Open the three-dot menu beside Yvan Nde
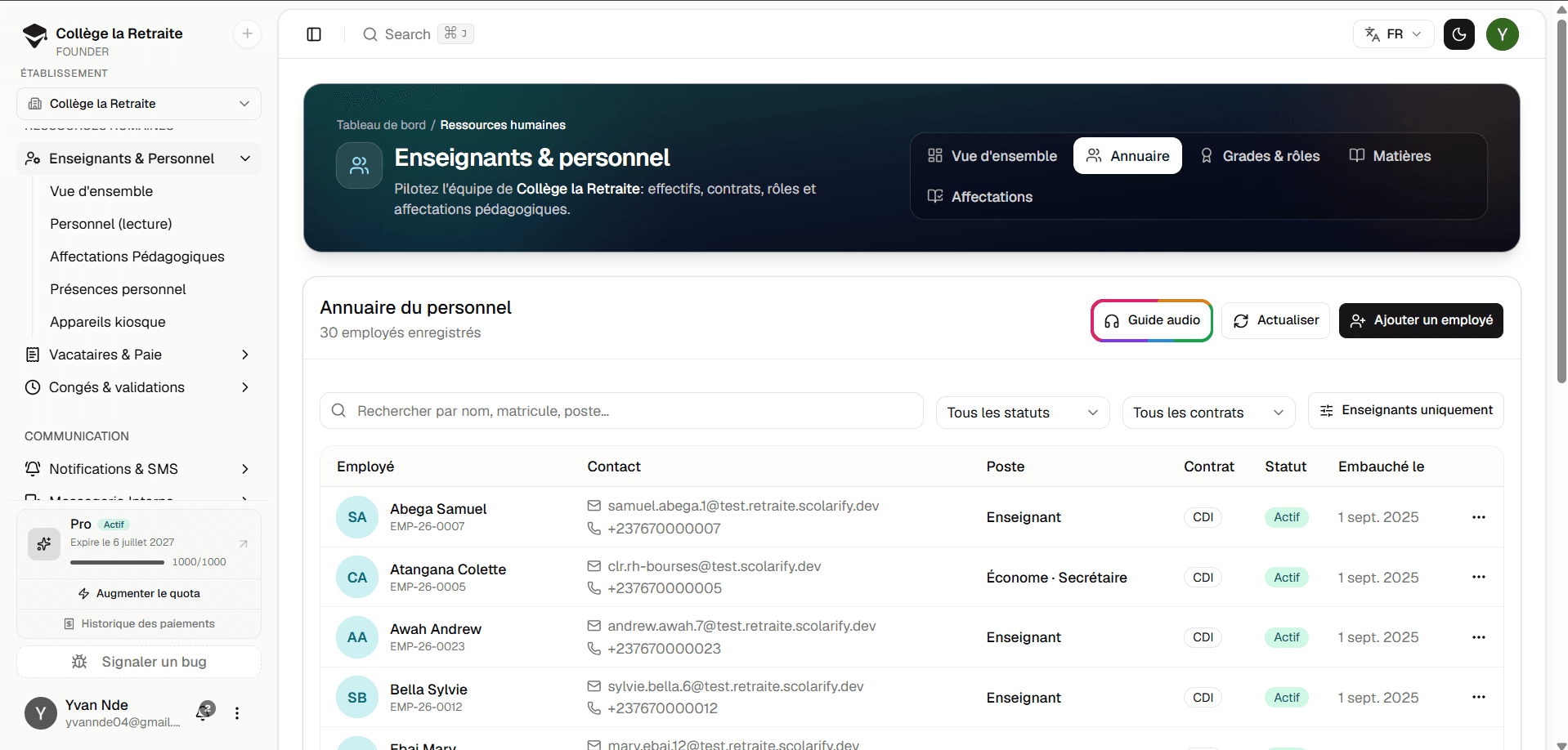Screen dimensions: 1568x750 pyautogui.click(x=237, y=713)
